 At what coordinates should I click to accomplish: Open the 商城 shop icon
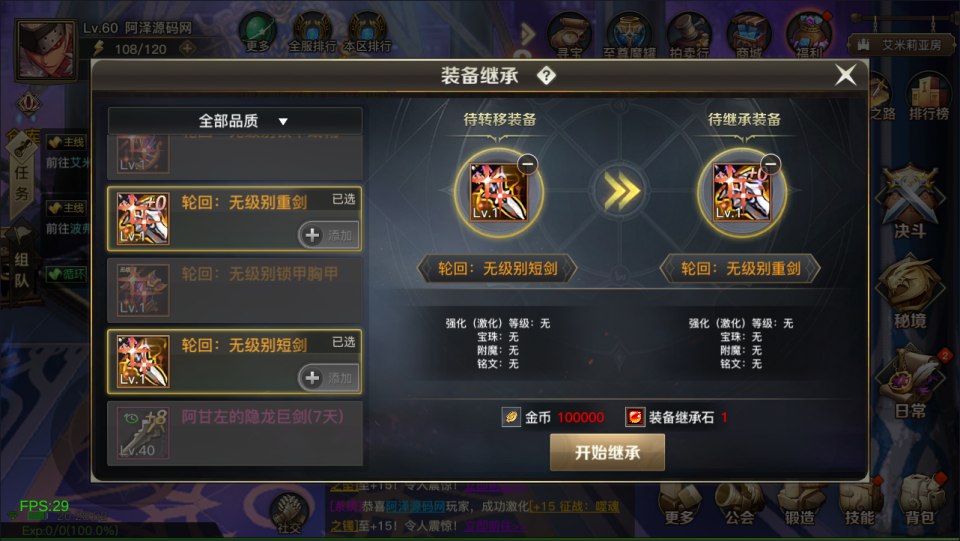(749, 35)
